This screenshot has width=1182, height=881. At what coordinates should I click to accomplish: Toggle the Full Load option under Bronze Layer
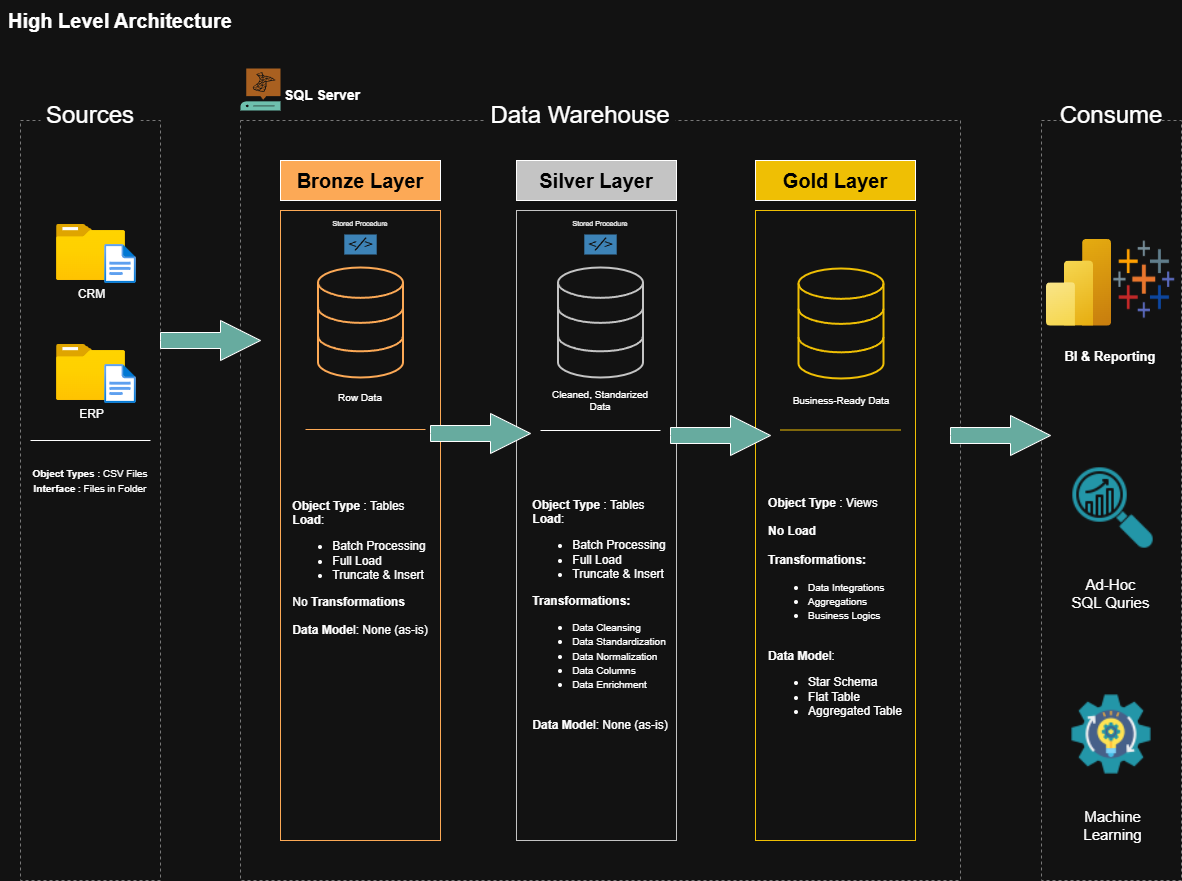coord(356,560)
